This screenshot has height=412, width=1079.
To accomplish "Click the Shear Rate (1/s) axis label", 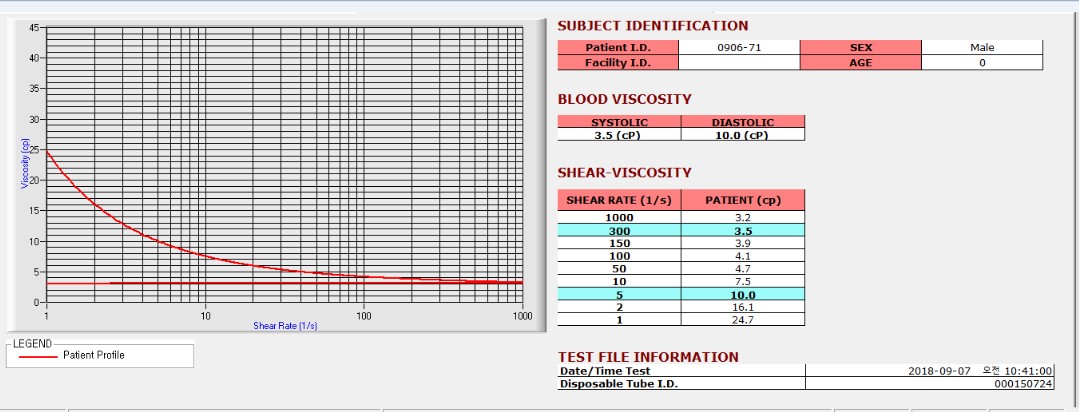I will (x=285, y=326).
